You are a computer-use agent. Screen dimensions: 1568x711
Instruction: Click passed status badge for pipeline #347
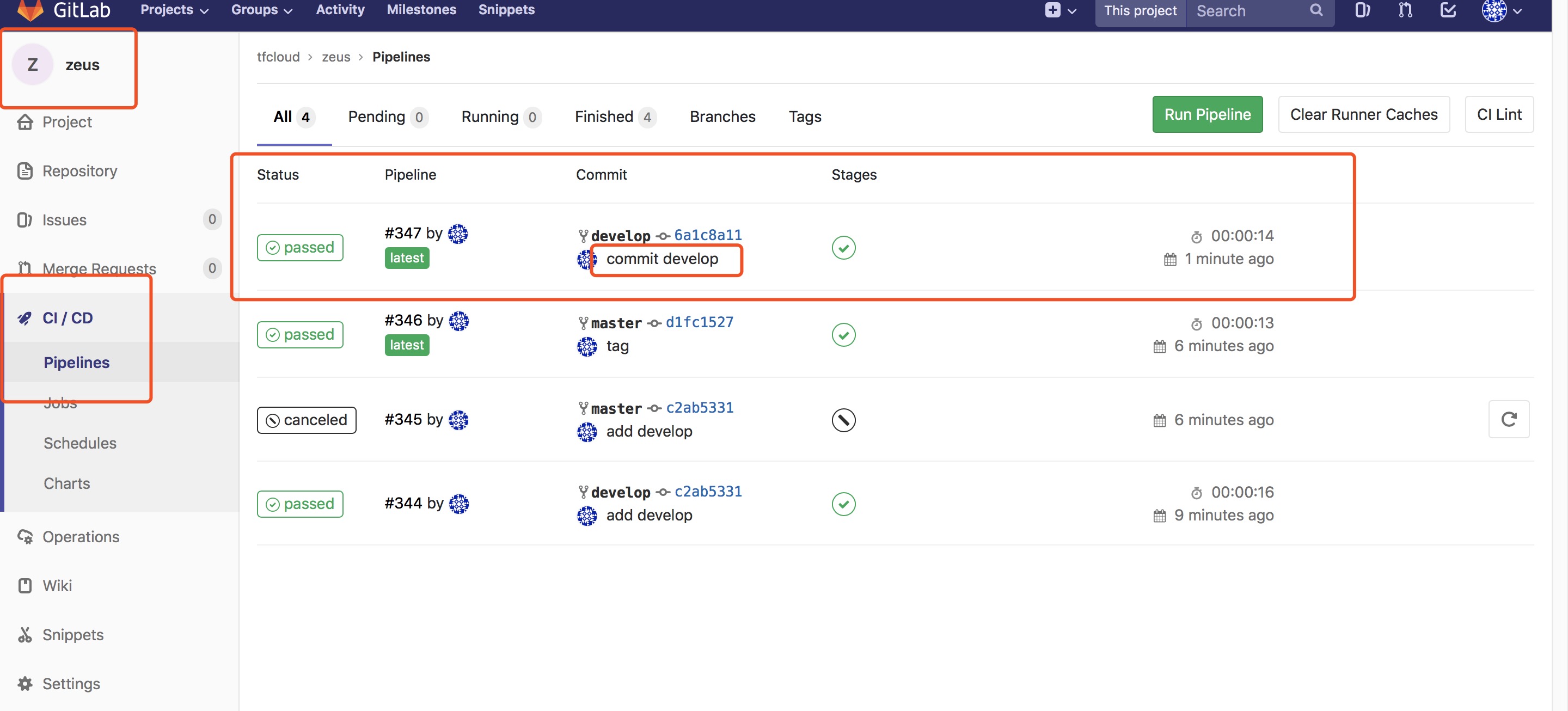[300, 248]
